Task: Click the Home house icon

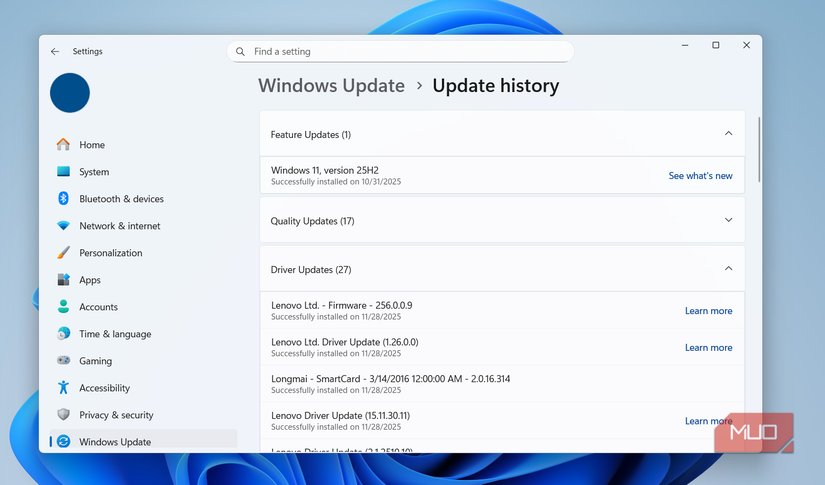Action: click(63, 145)
